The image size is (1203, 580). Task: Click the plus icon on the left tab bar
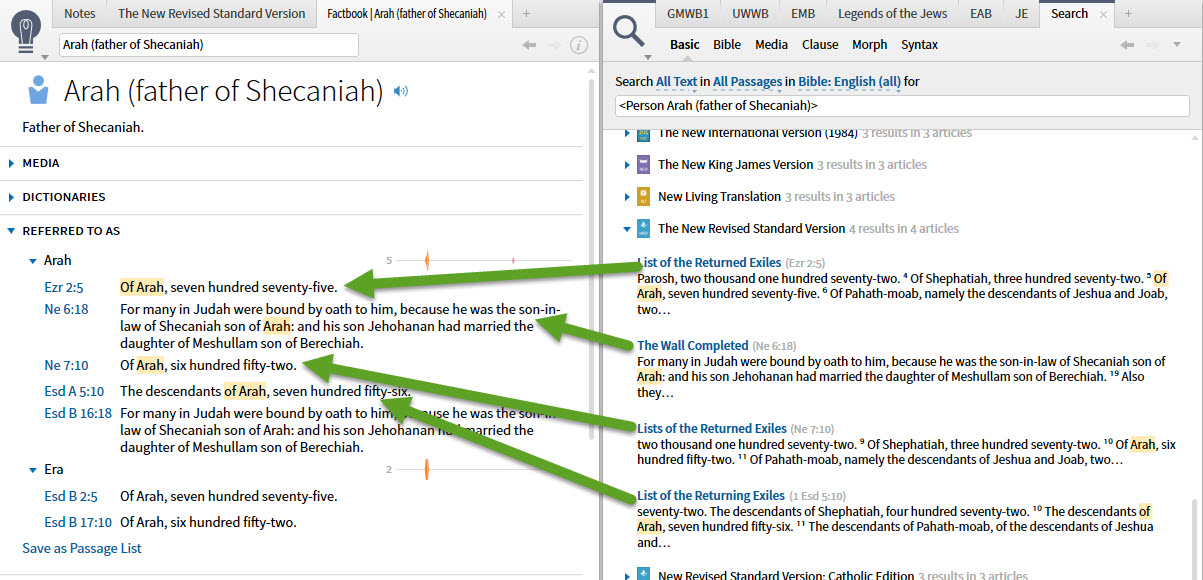pos(528,15)
